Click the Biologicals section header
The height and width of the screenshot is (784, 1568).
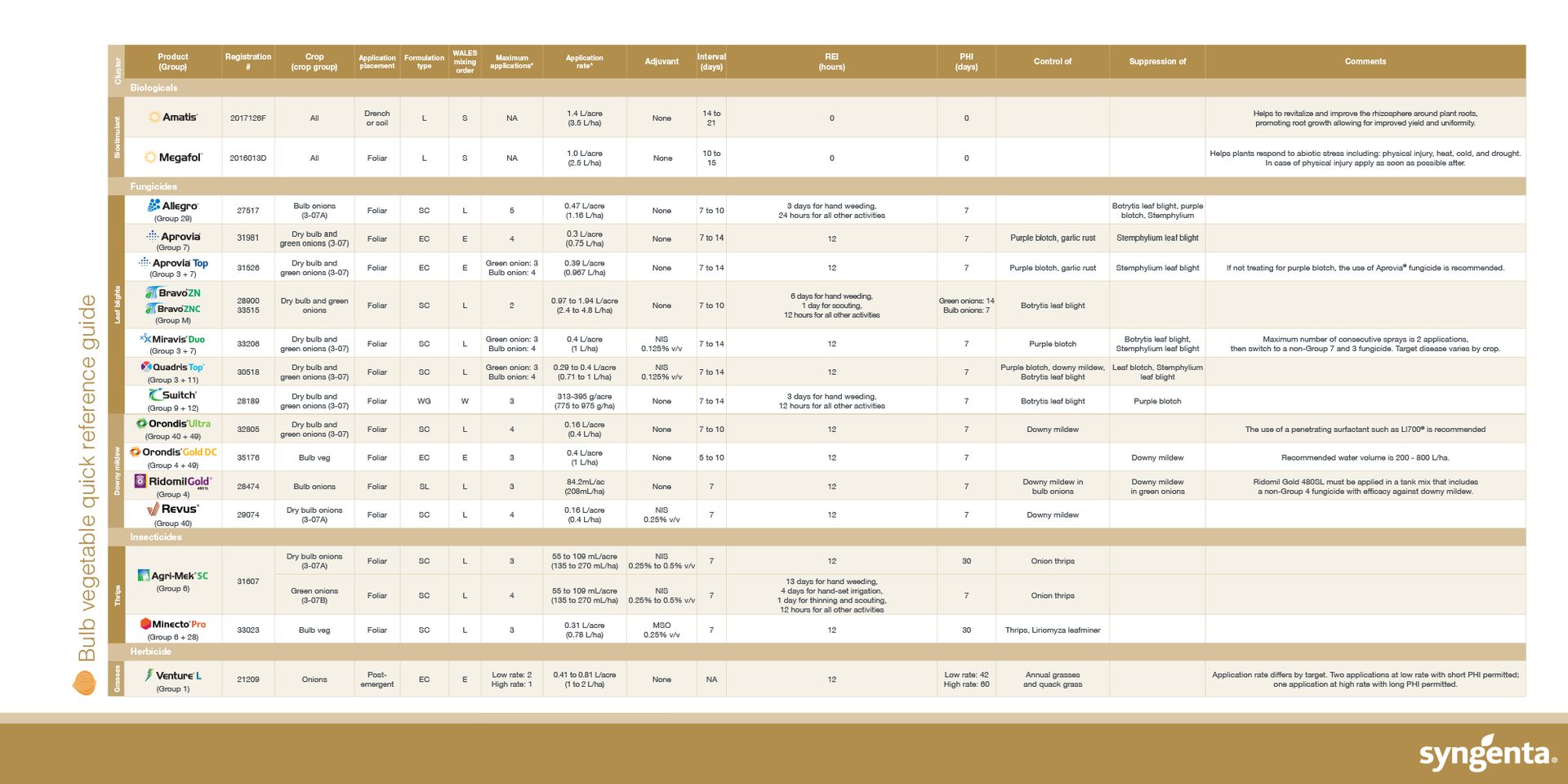point(154,88)
